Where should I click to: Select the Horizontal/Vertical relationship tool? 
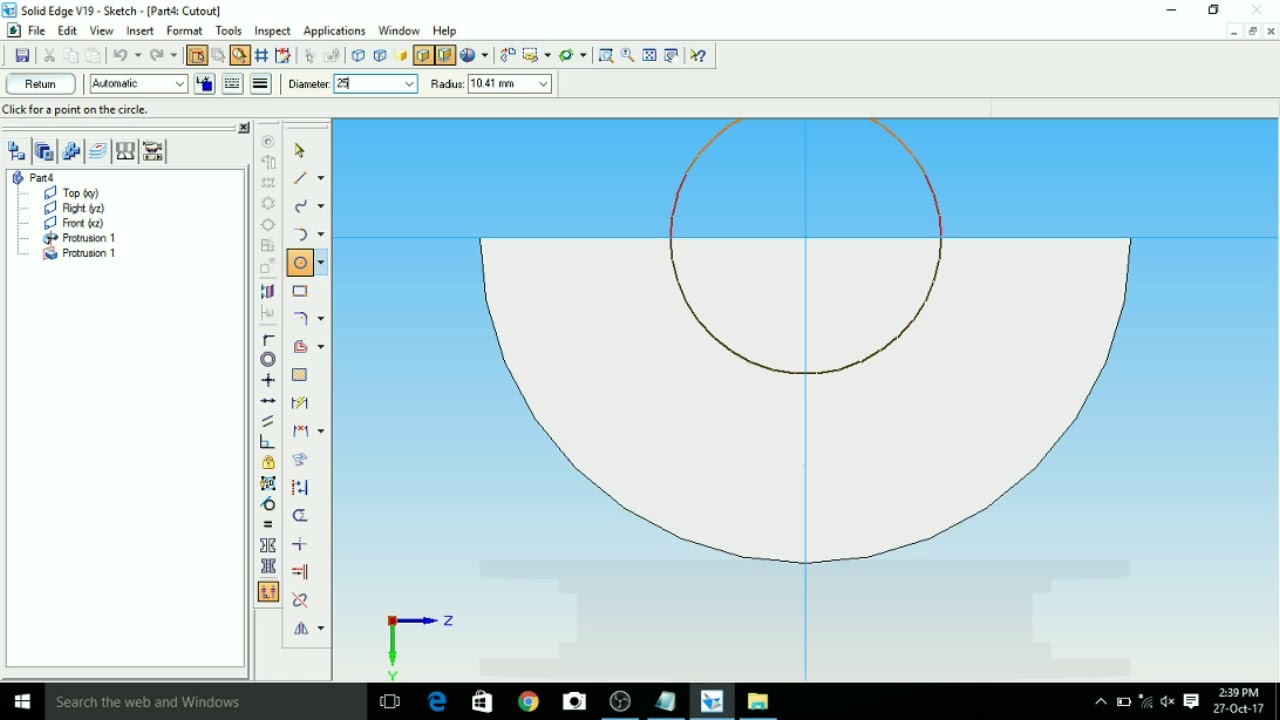(x=268, y=380)
